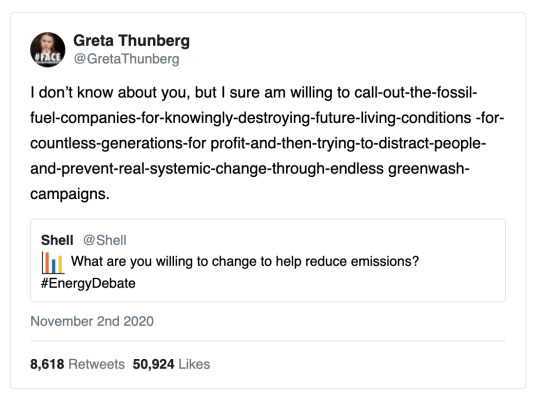The width and height of the screenshot is (540, 399).
Task: Click the Likes label
Action: pyautogui.click(x=194, y=364)
